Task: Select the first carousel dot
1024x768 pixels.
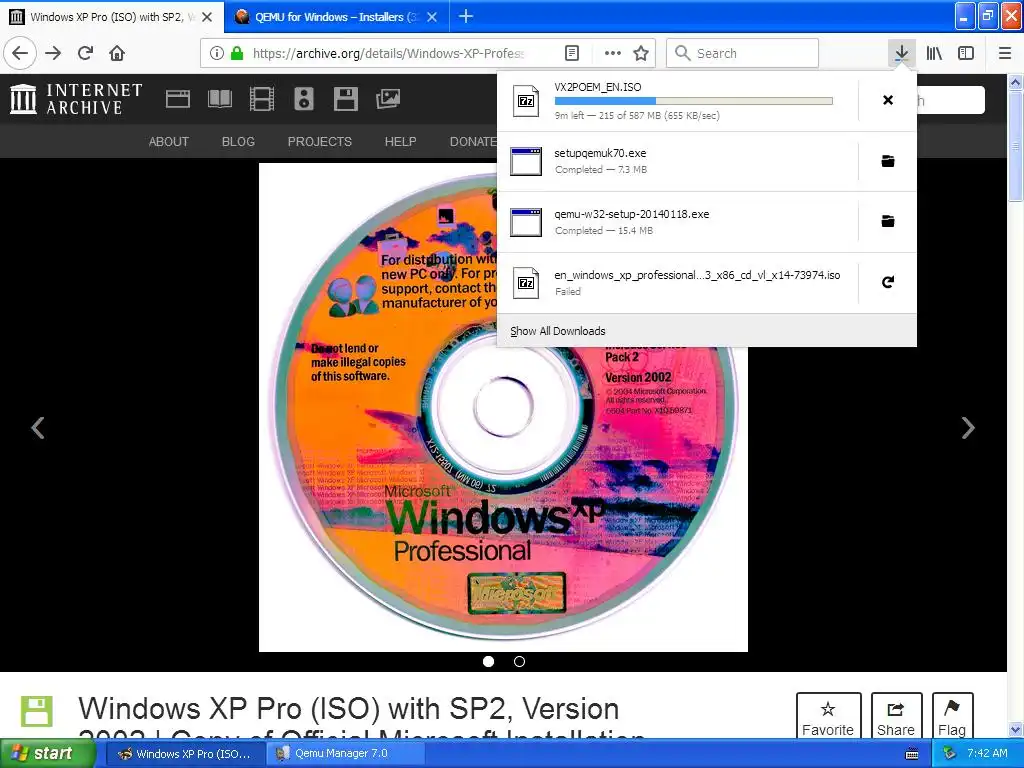Action: tap(488, 662)
